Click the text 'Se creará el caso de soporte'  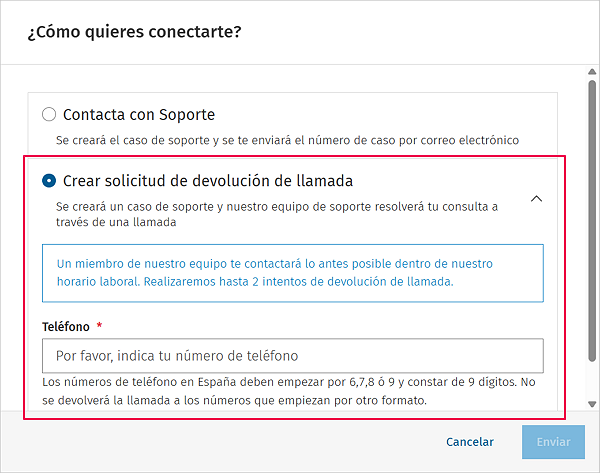(132, 140)
